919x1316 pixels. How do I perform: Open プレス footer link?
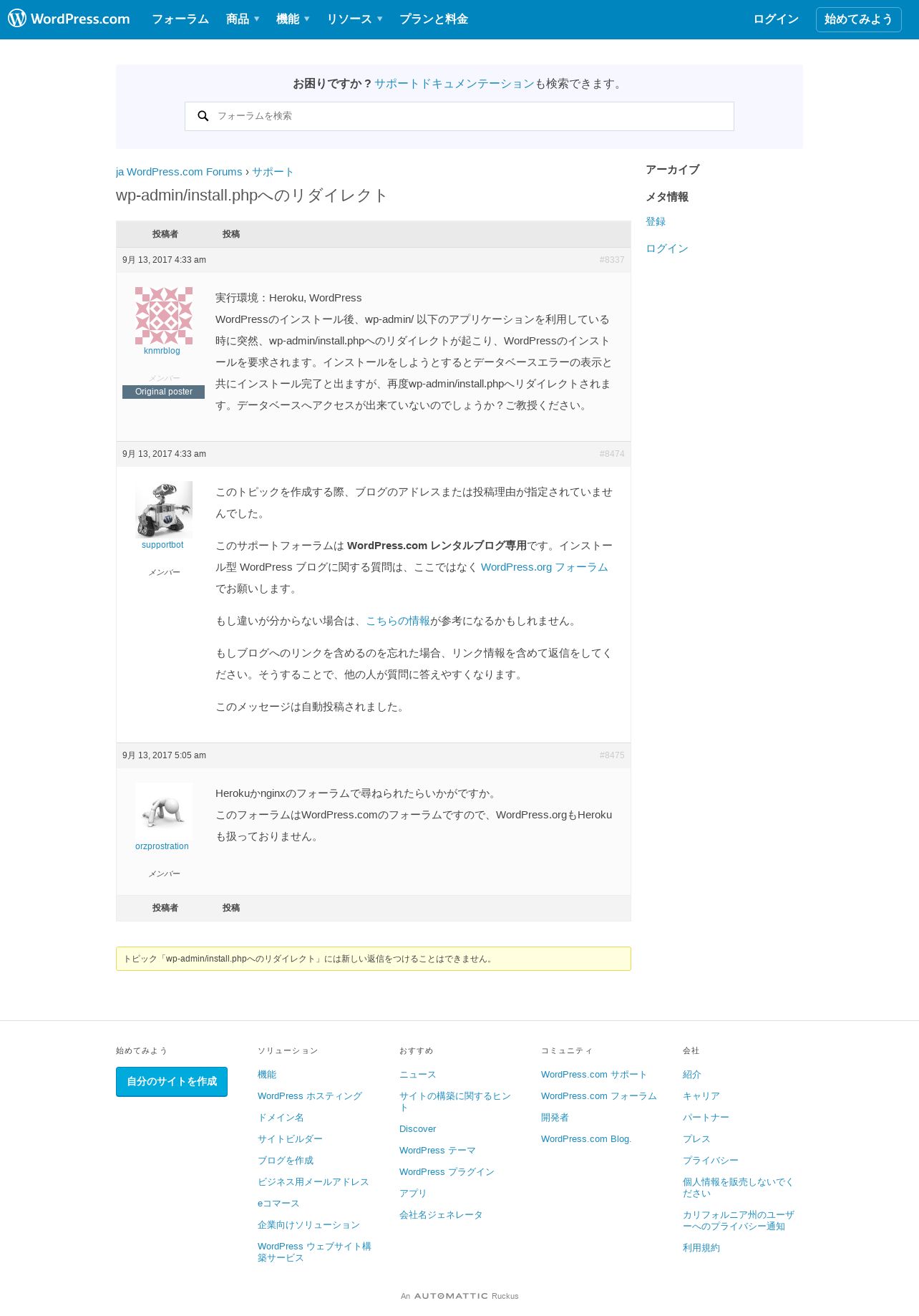tap(696, 1139)
